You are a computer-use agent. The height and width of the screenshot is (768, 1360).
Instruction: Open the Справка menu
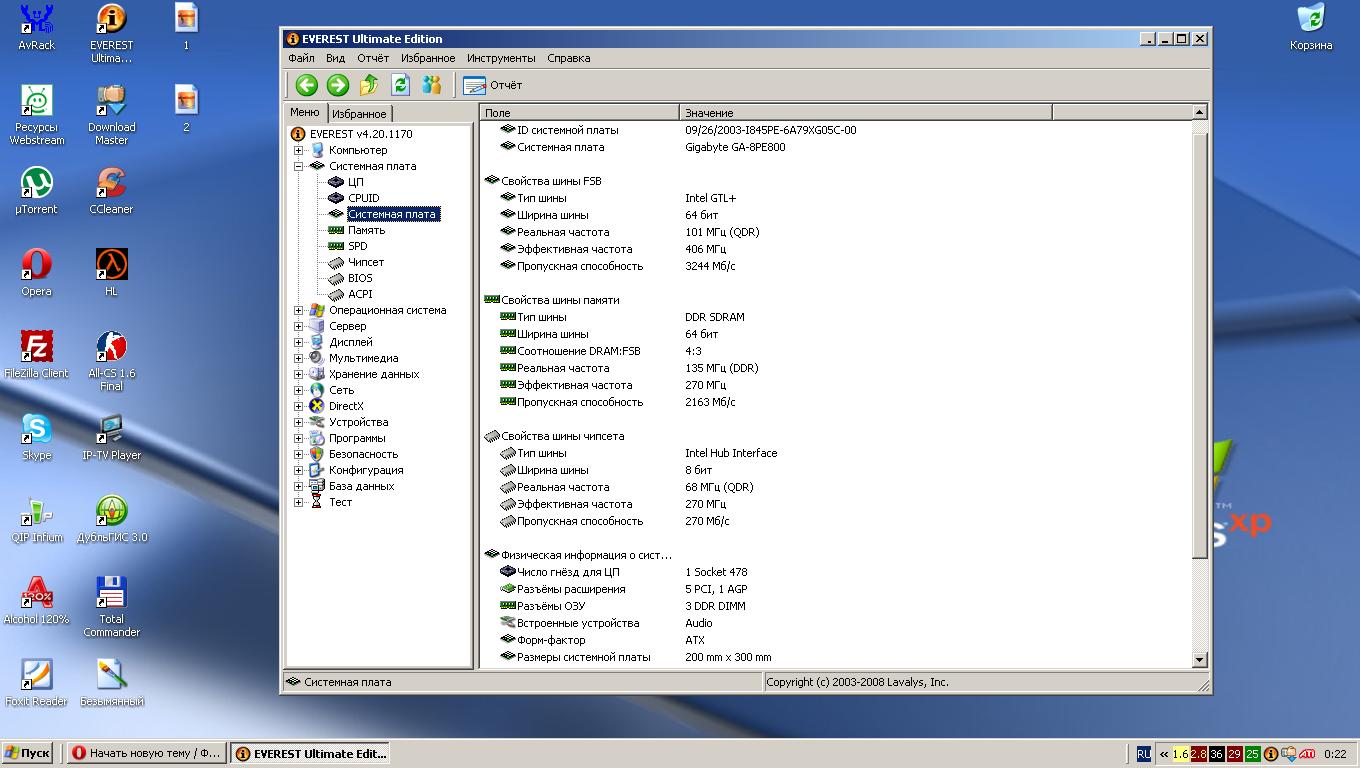(569, 58)
